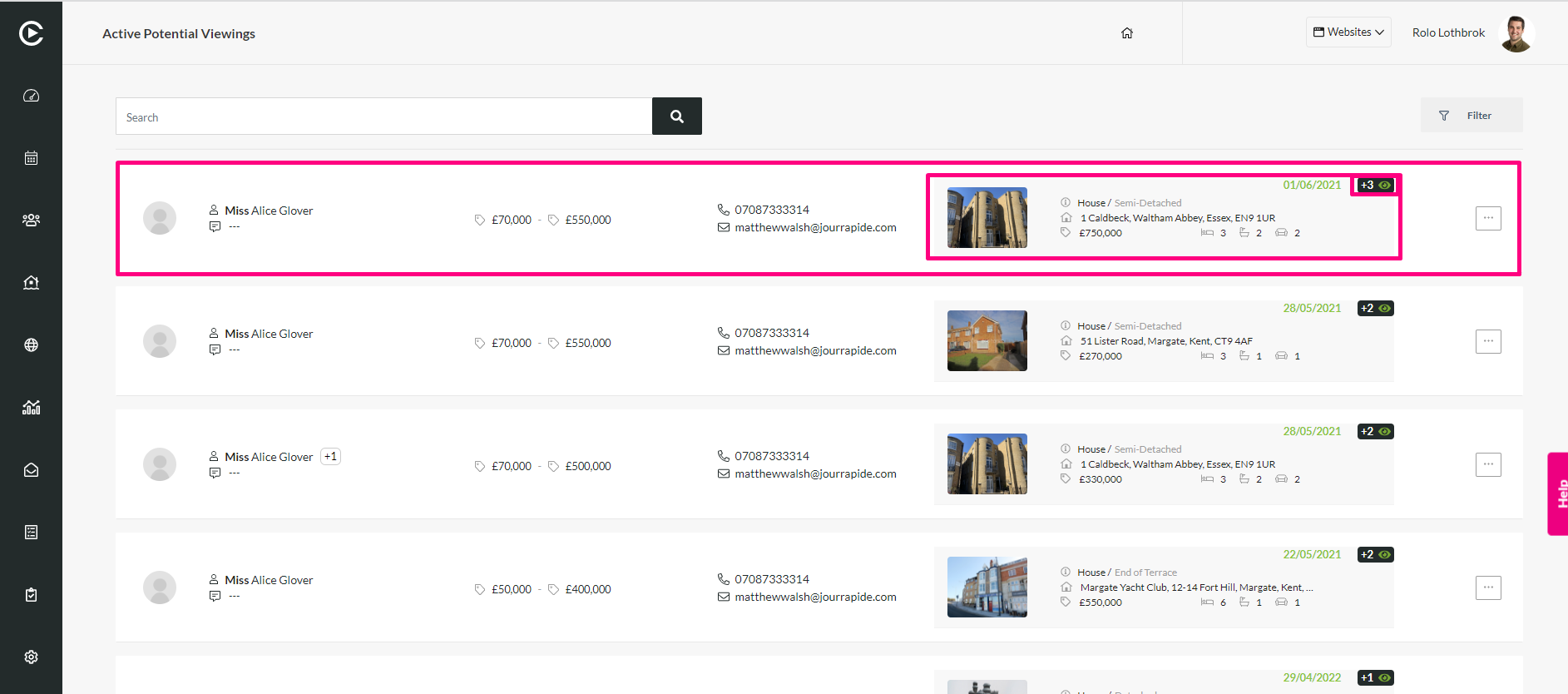This screenshot has width=1568, height=694.
Task: Open the contacts group icon in sidebar
Action: click(x=31, y=221)
